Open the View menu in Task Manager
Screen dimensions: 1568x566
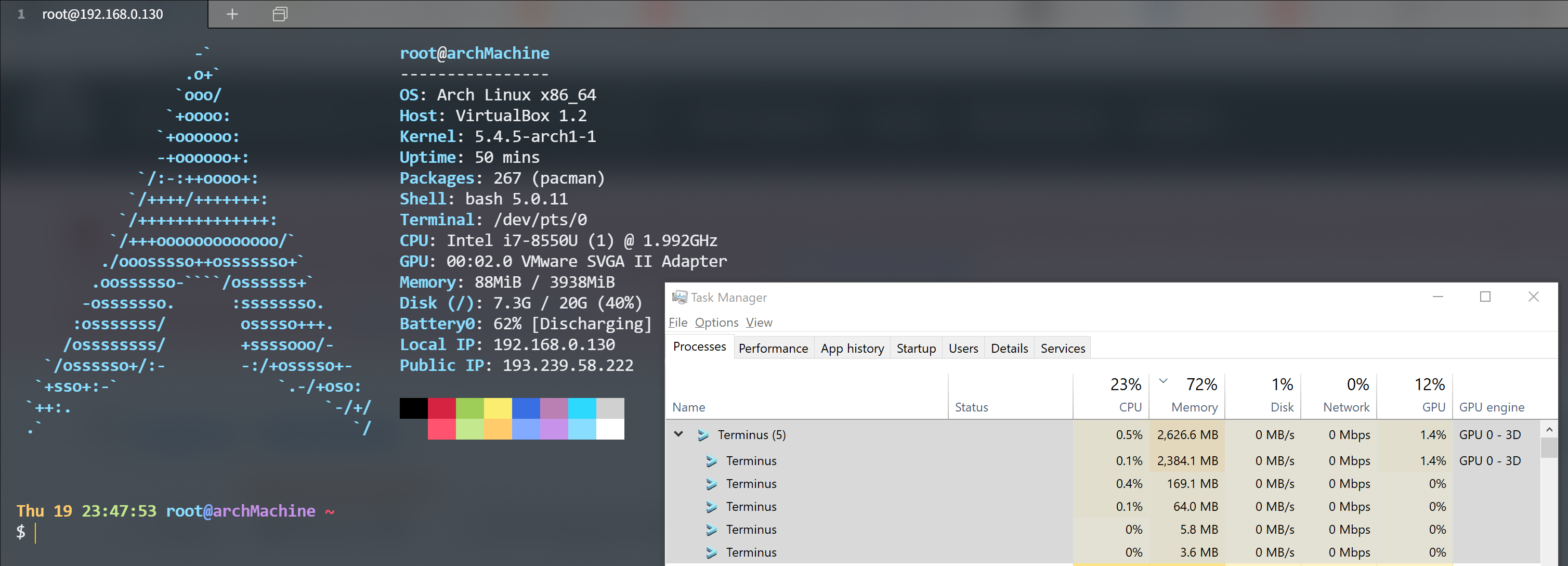(x=759, y=323)
